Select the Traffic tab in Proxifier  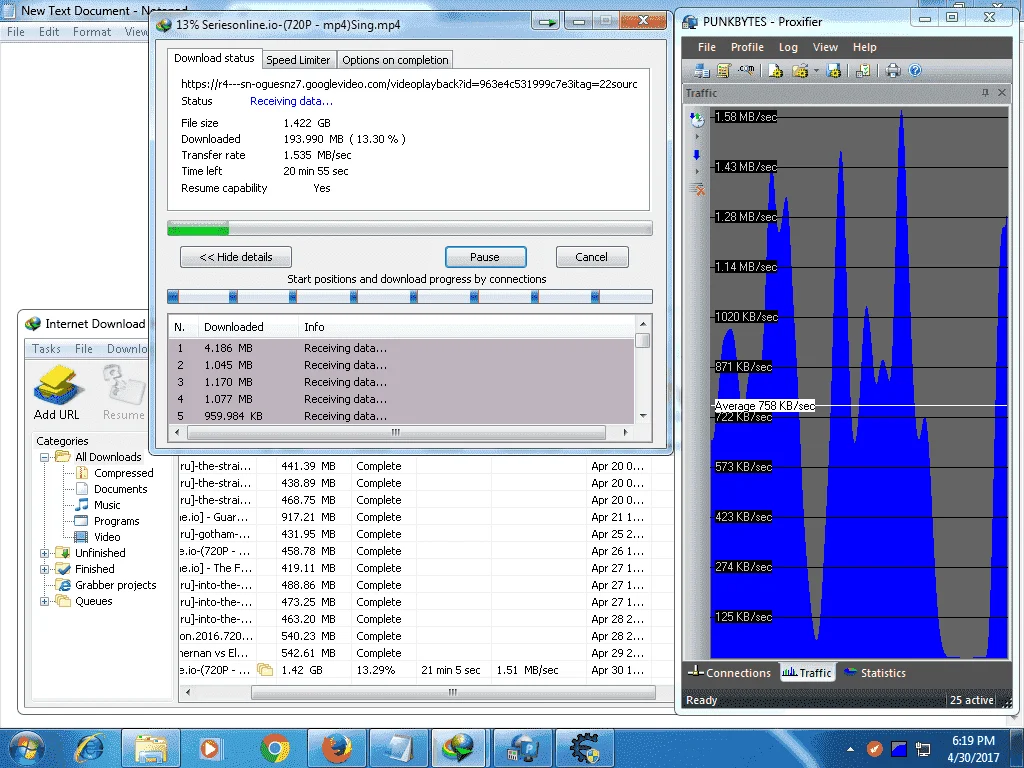807,673
